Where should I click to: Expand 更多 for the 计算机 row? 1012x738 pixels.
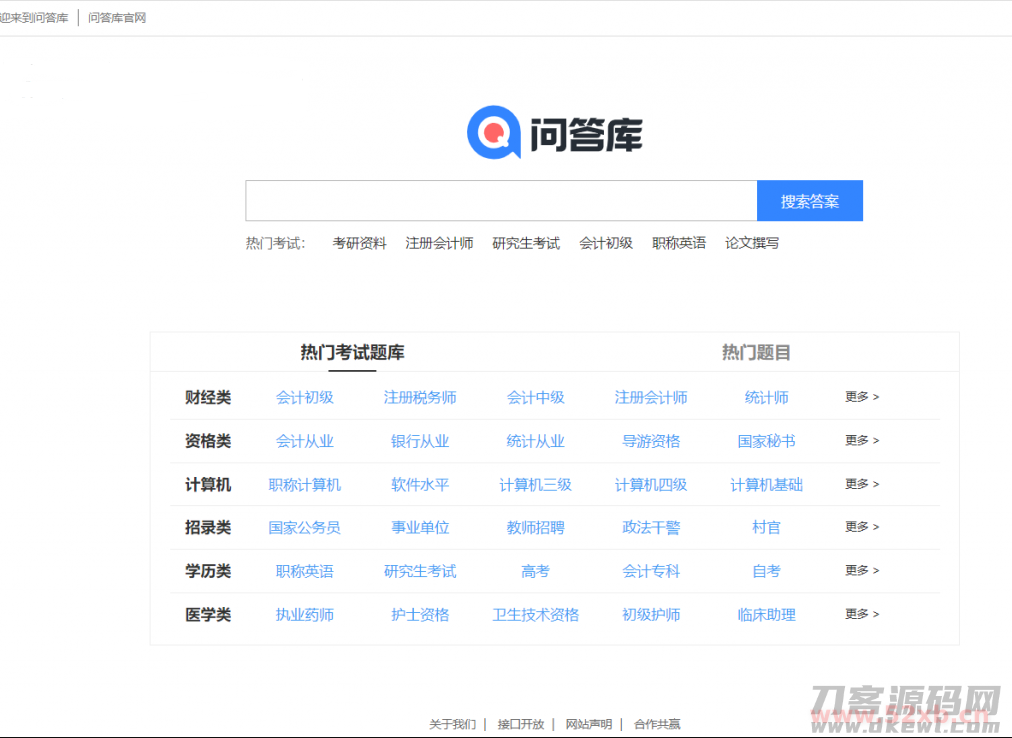[860, 484]
